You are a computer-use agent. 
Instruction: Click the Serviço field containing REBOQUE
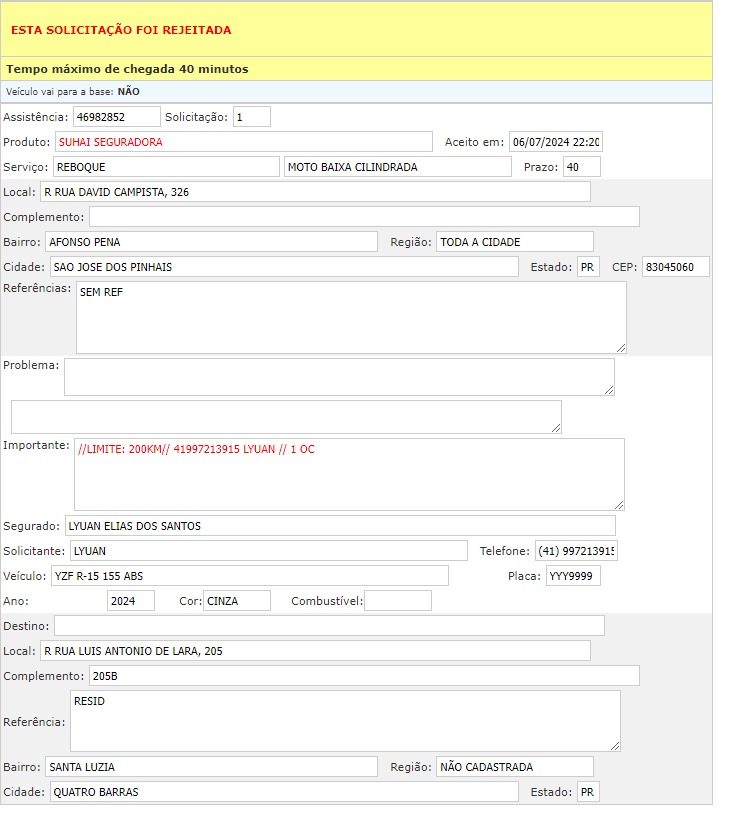pos(165,167)
